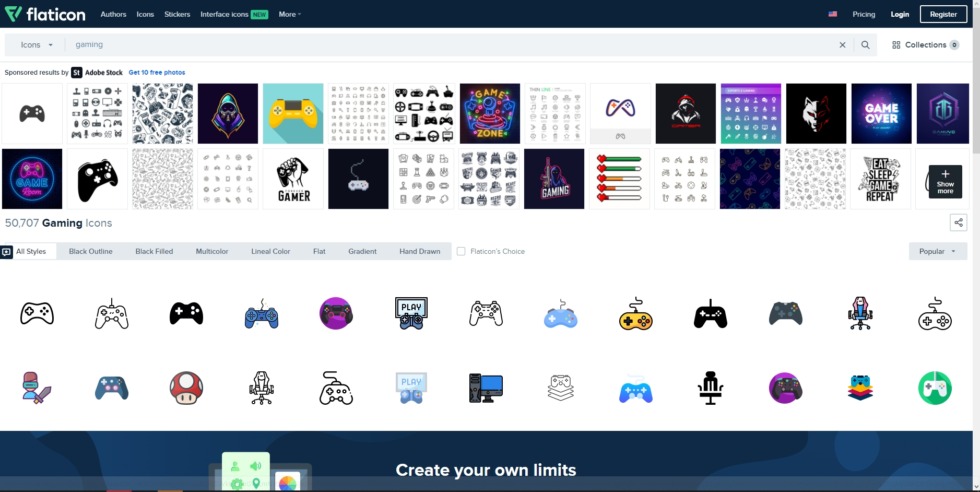Select the faded PLAY screen icon
This screenshot has width=980, height=492.
411,388
